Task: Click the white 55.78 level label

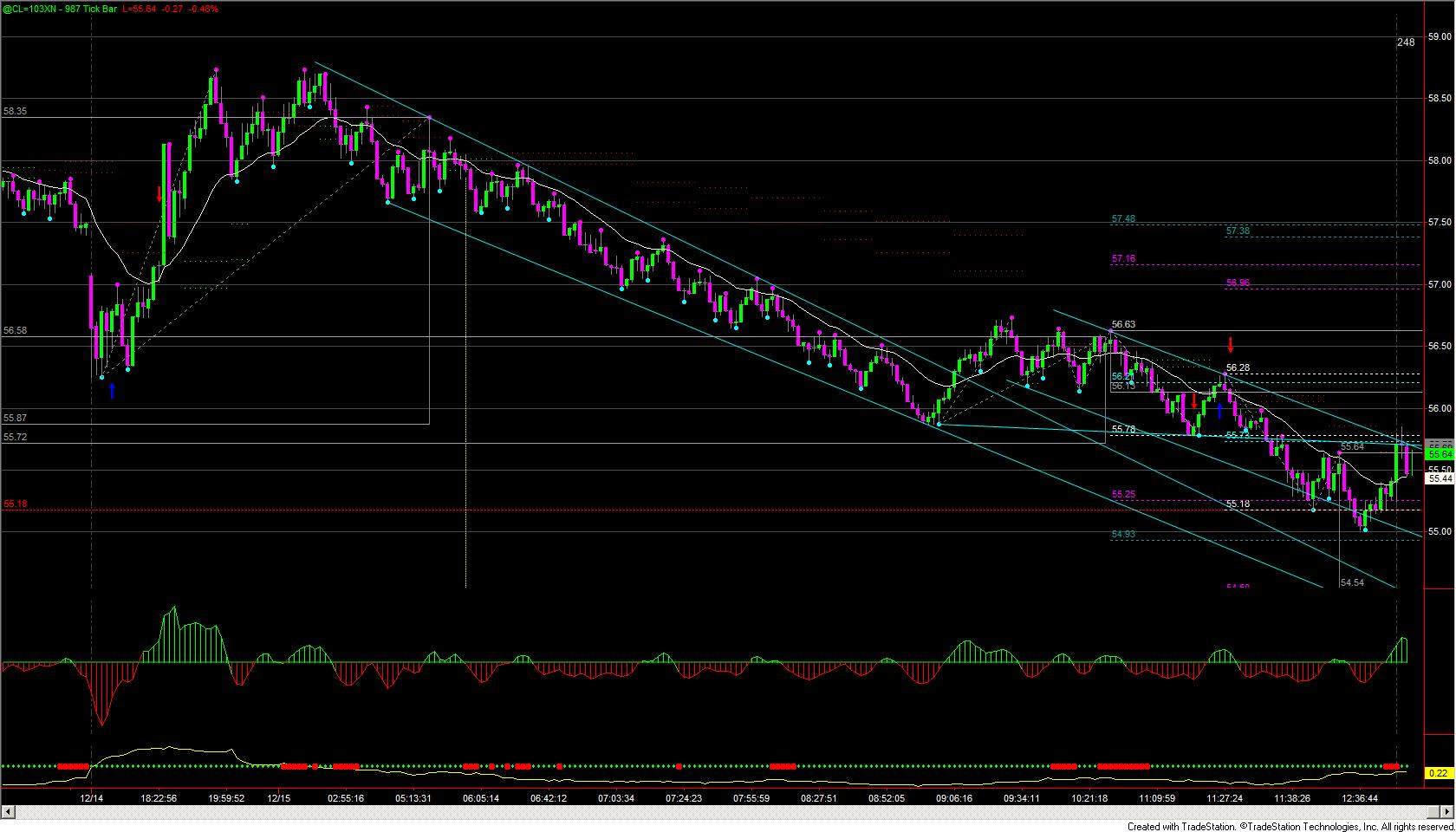Action: (1123, 429)
